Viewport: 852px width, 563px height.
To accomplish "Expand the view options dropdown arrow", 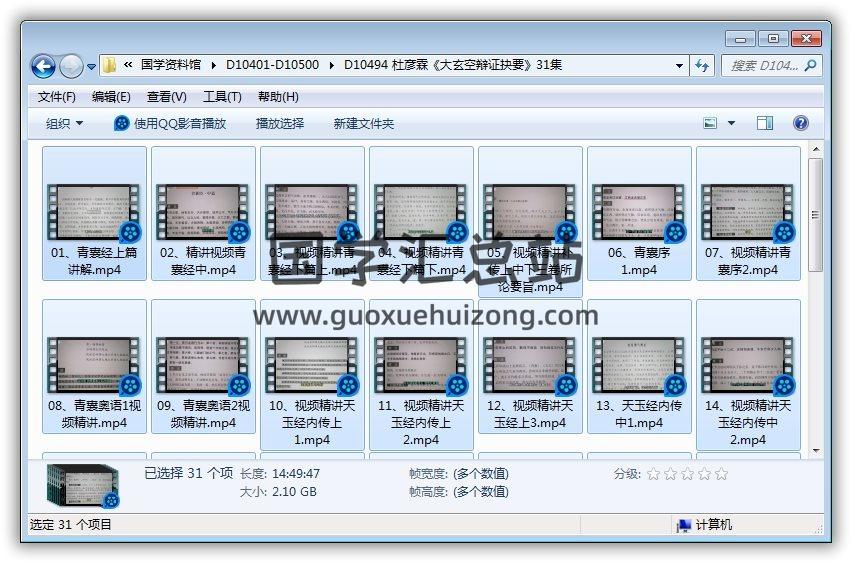I will tap(731, 123).
